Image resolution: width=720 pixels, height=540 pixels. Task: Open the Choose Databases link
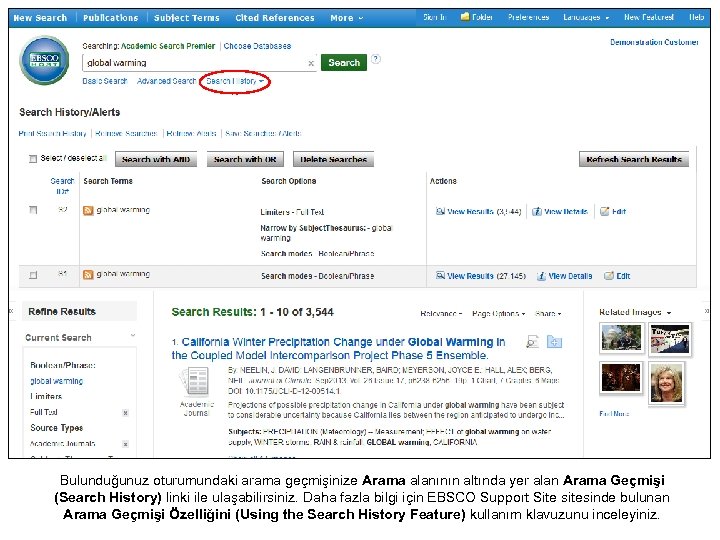257,46
